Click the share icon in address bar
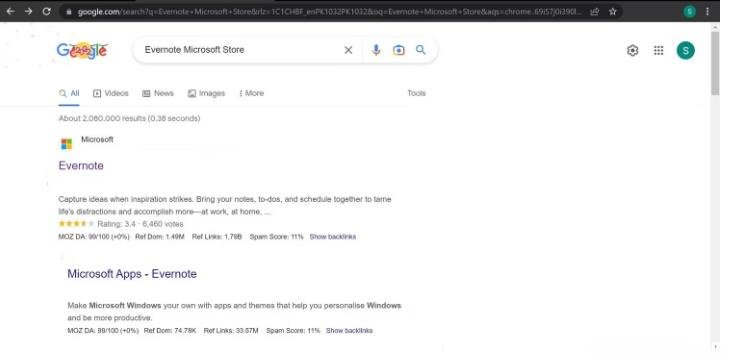This screenshot has height=363, width=735. [594, 12]
